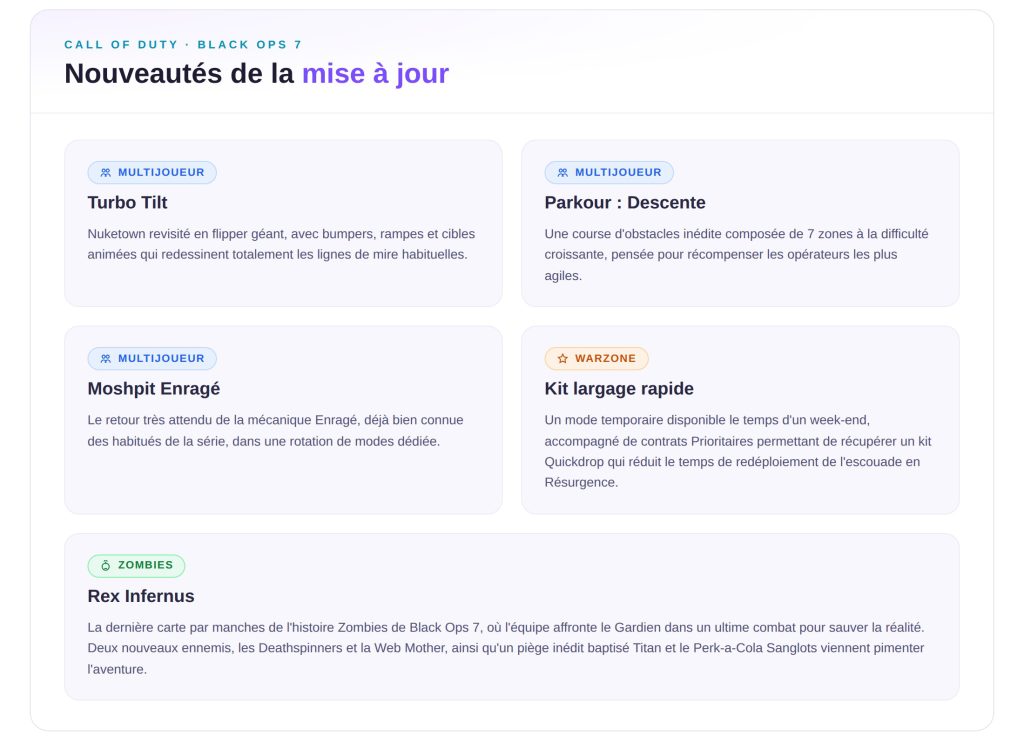This screenshot has height=742, width=1024.
Task: Click the 'Une course d'obstacles inédite' description
Action: pos(737,255)
